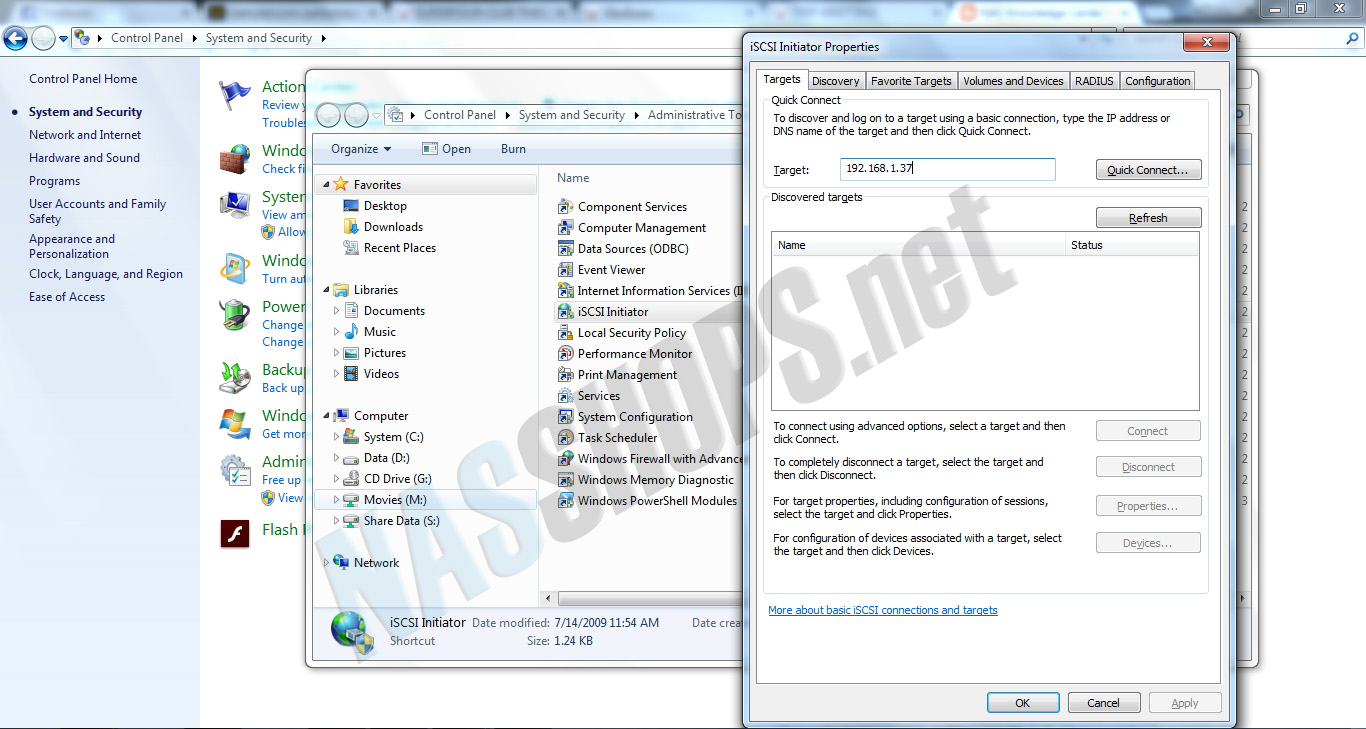This screenshot has width=1366, height=729.
Task: Click the Administrative Tools checklist icon
Action: 235,470
